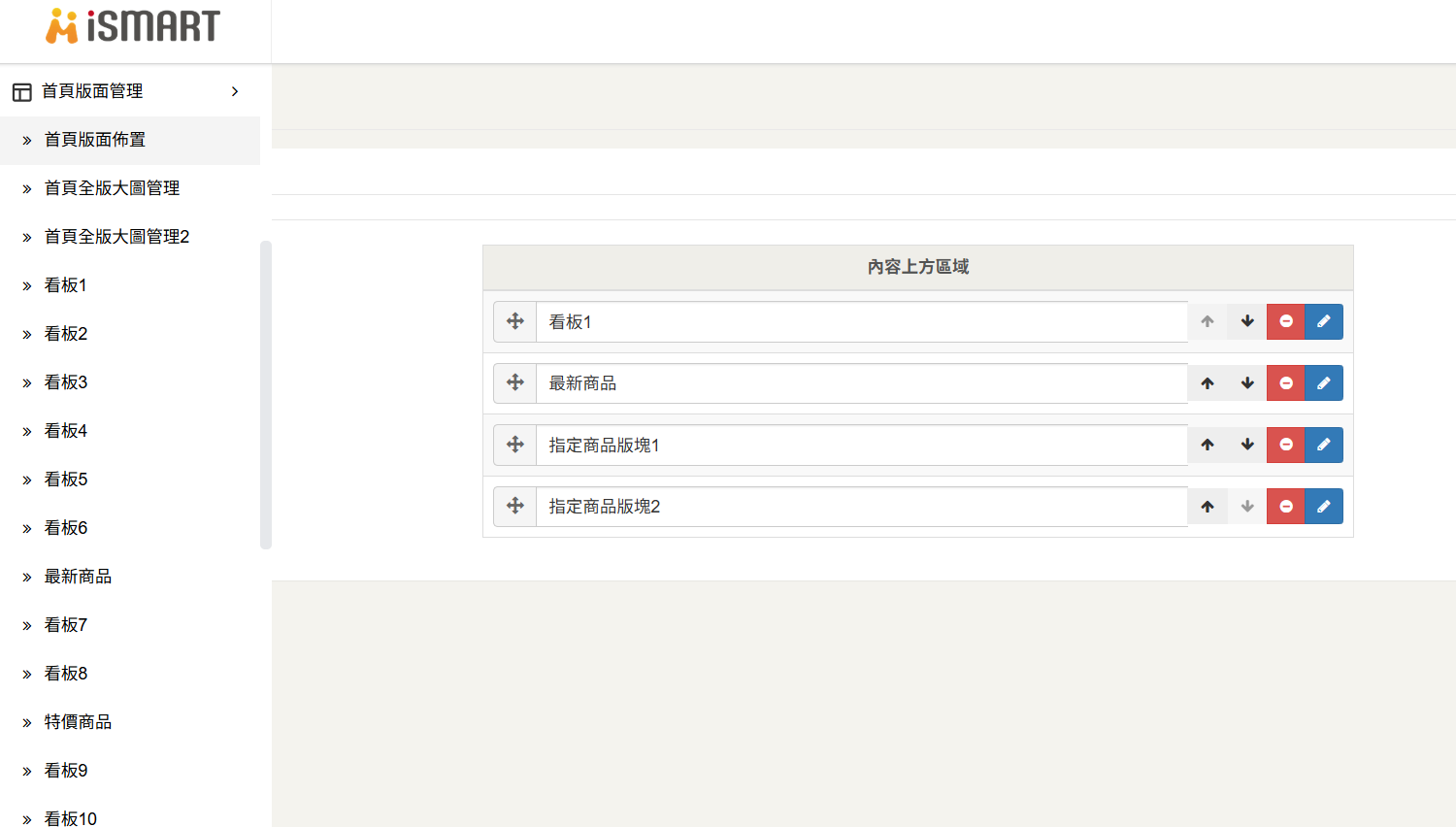Move 指定商品版塊2 row up

pyautogui.click(x=1208, y=506)
